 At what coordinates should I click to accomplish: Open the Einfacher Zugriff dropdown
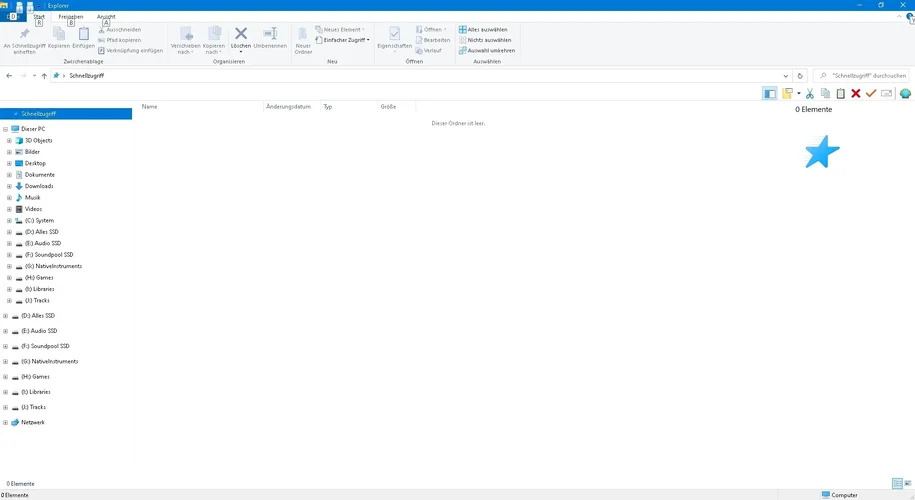[343, 40]
